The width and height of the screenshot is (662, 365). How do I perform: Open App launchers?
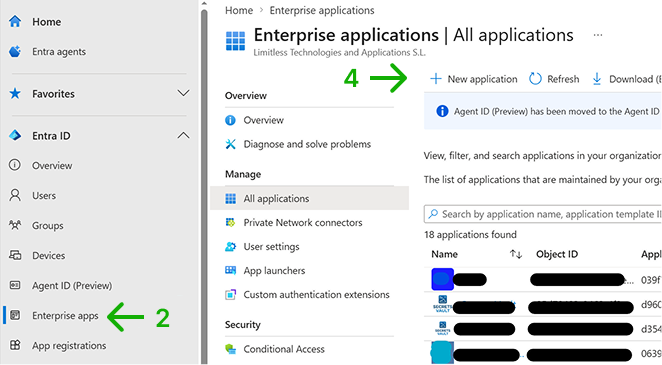[x=274, y=270]
